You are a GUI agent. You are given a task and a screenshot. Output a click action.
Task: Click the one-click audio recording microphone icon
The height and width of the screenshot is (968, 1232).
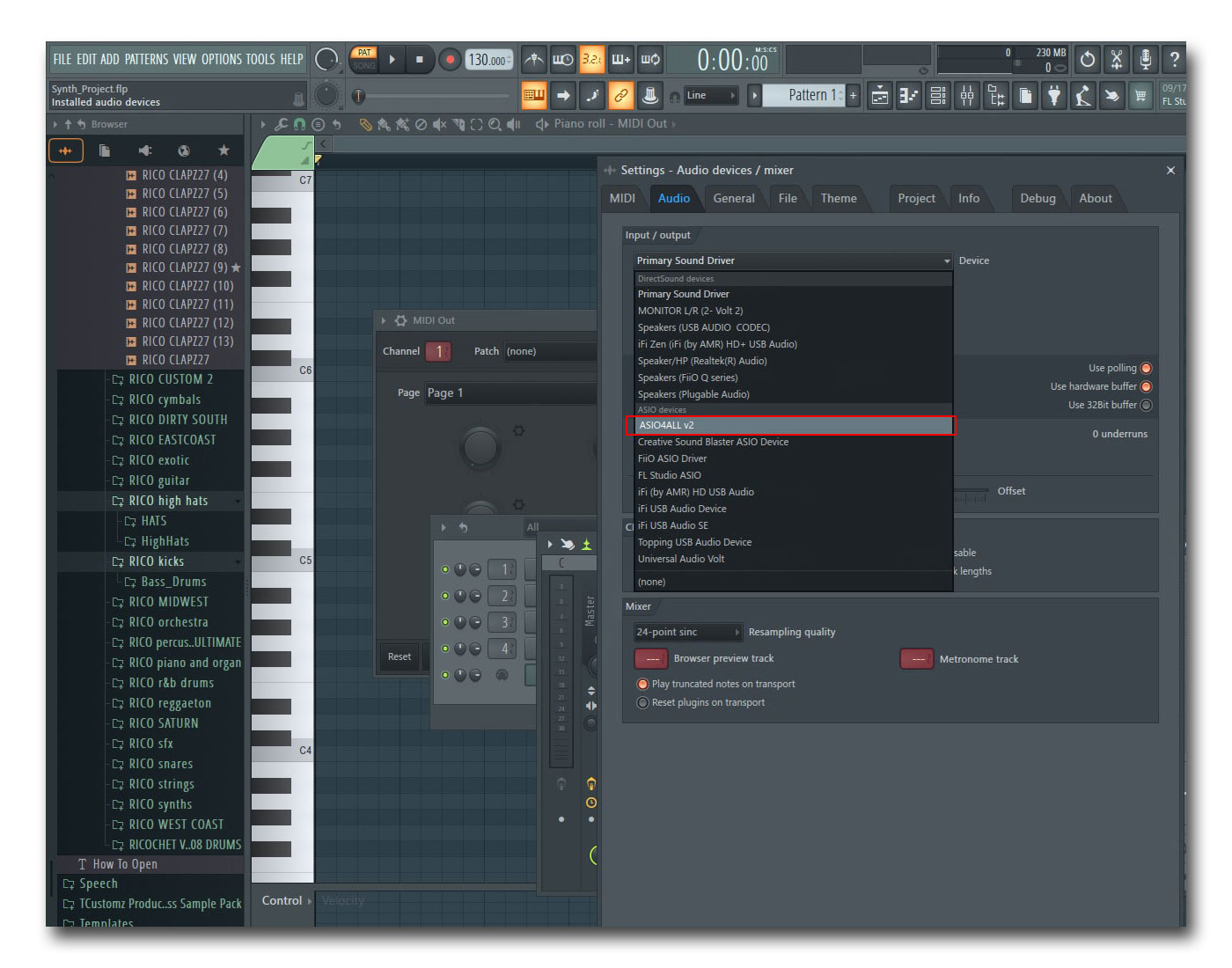click(1146, 59)
